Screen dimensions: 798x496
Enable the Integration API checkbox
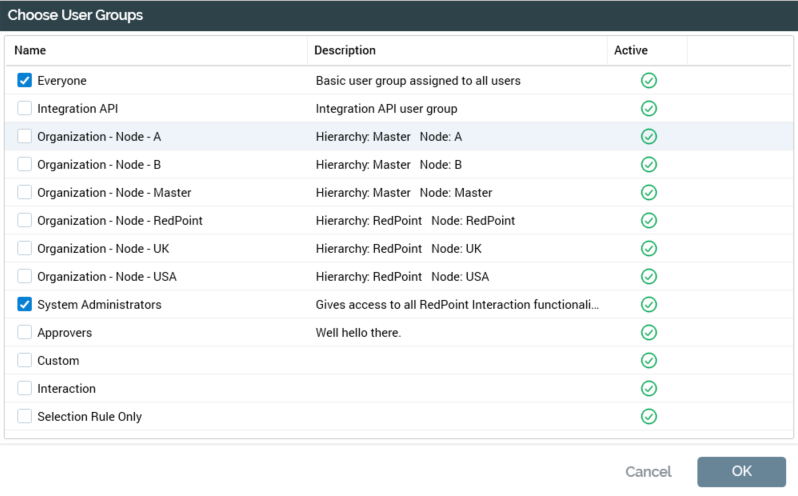[x=25, y=108]
